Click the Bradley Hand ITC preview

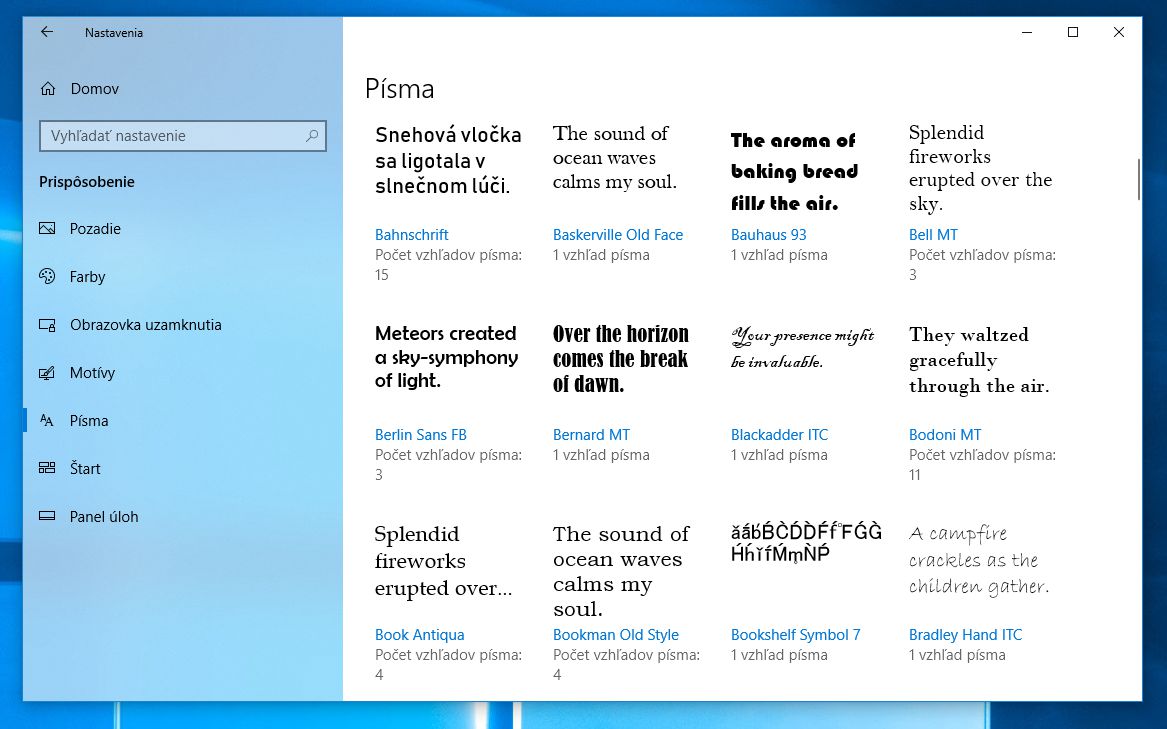pyautogui.click(x=979, y=560)
